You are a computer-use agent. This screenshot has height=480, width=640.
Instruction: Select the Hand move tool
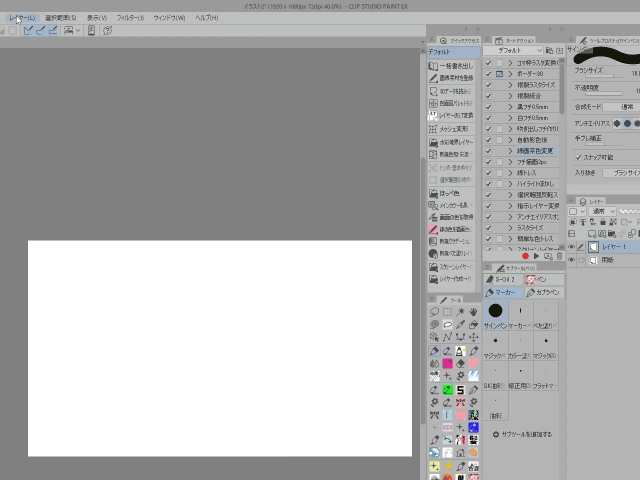(473, 312)
